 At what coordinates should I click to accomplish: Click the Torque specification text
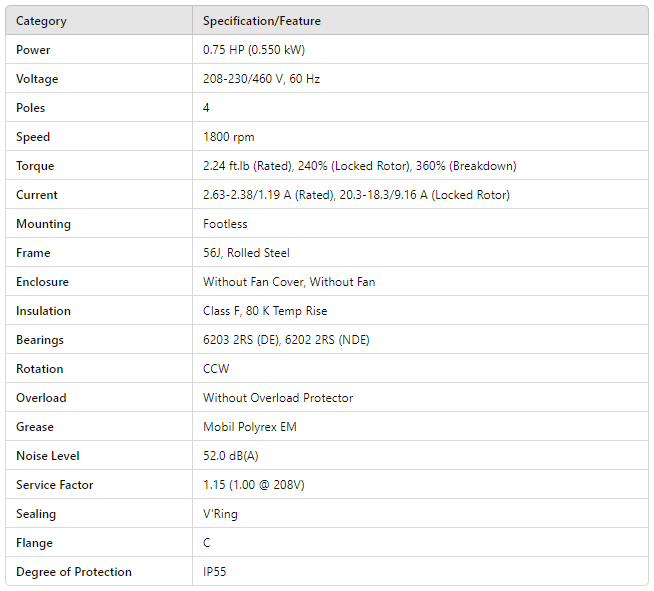tap(359, 166)
